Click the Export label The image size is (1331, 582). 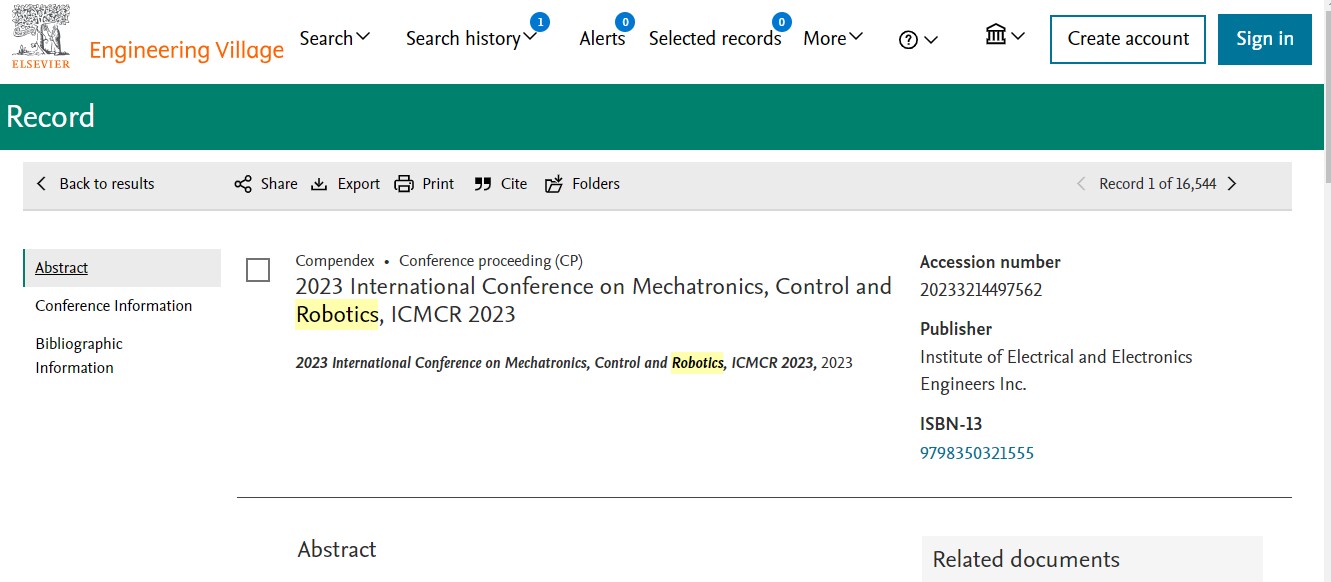[359, 184]
